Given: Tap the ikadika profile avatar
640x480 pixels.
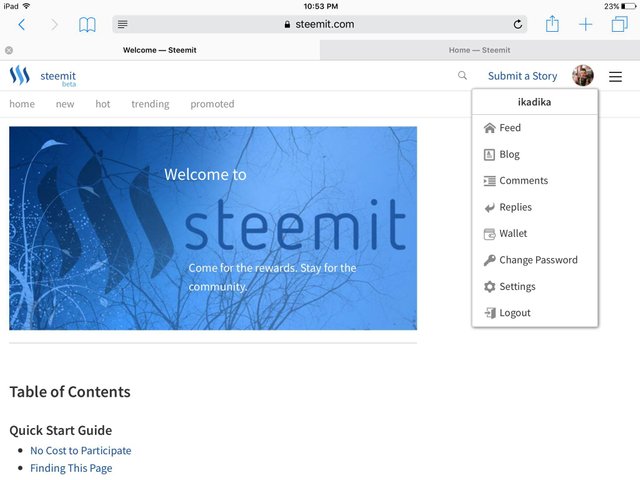Looking at the screenshot, I should 582,76.
